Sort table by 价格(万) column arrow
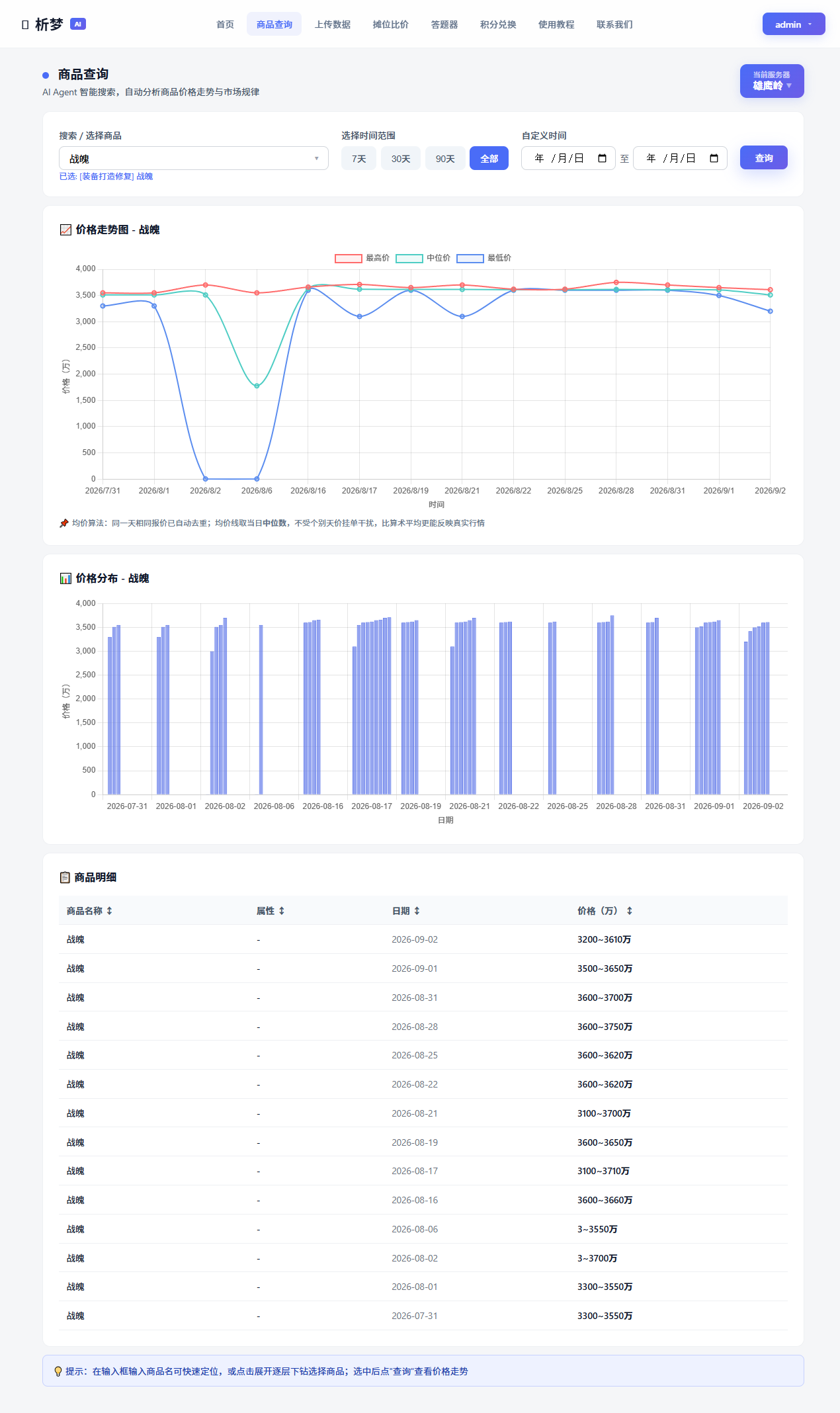The height and width of the screenshot is (1413, 840). (x=629, y=911)
